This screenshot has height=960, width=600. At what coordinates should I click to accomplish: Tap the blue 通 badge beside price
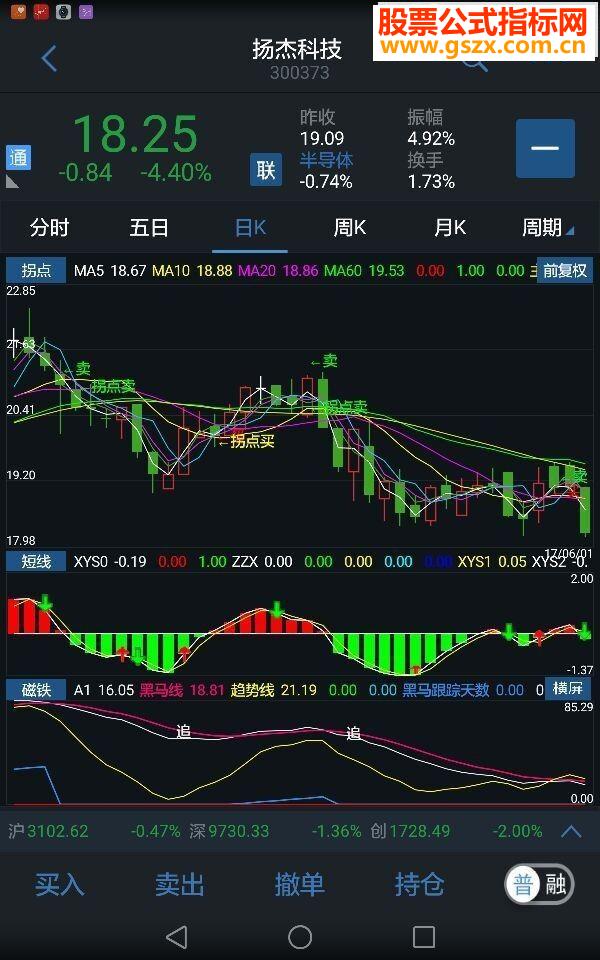pyautogui.click(x=18, y=157)
